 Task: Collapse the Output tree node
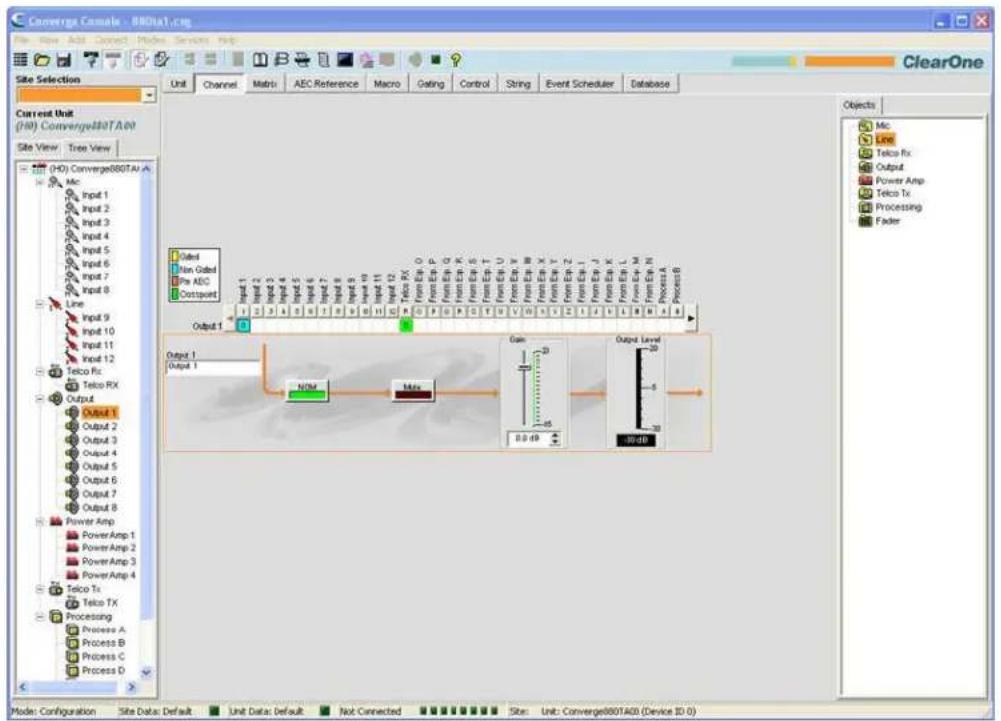coord(40,399)
